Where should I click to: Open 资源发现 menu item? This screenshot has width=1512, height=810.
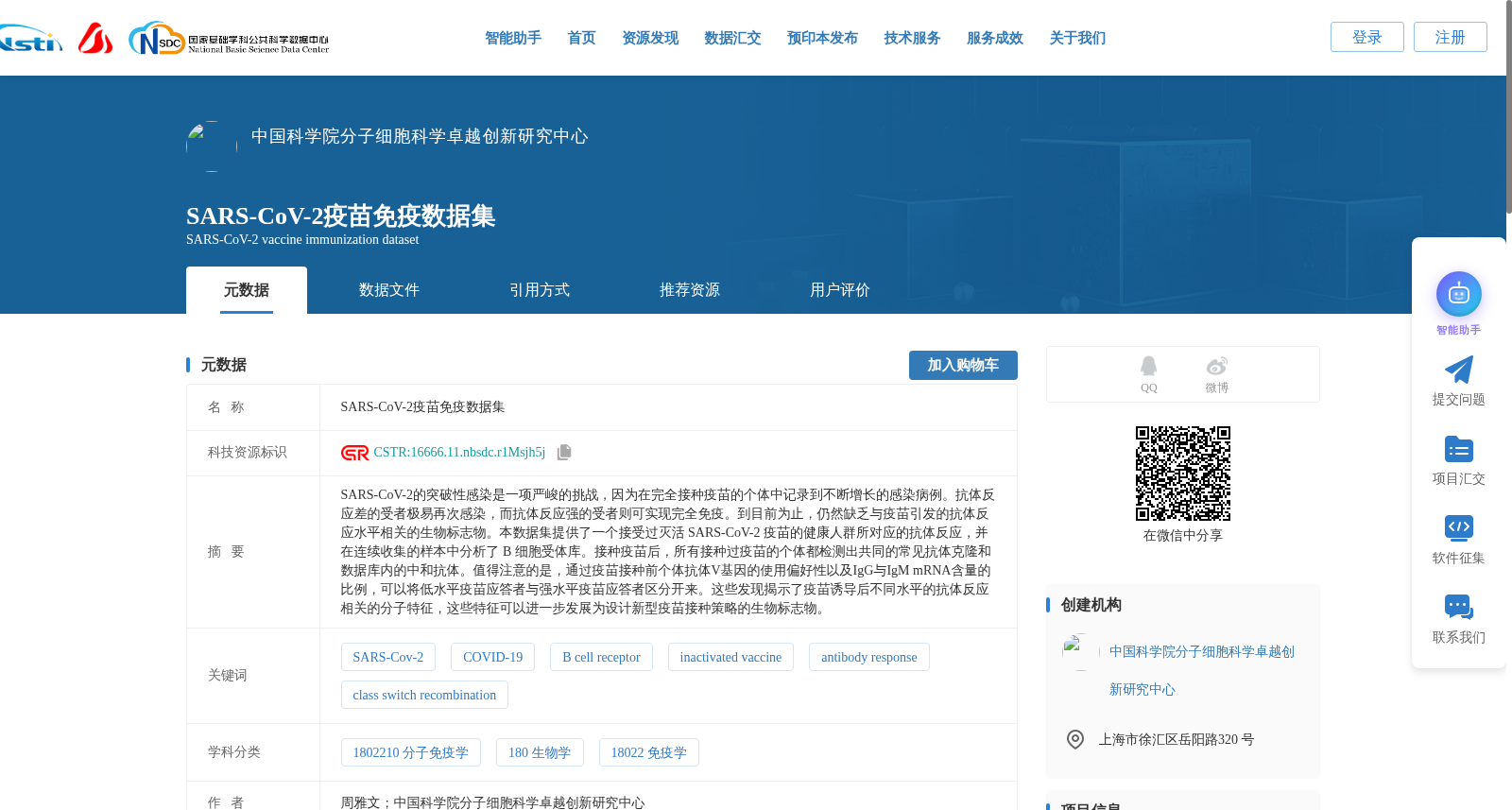(x=650, y=38)
